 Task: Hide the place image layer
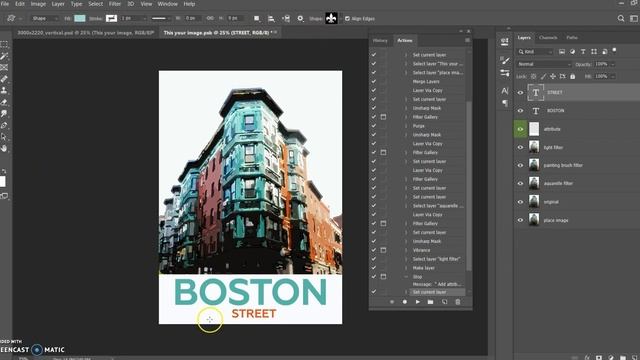(520, 220)
